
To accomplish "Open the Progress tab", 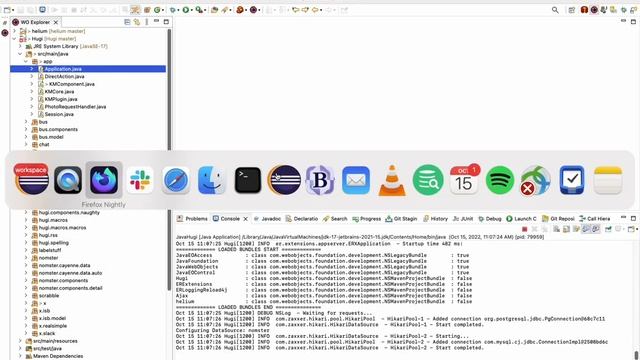I will [367, 219].
